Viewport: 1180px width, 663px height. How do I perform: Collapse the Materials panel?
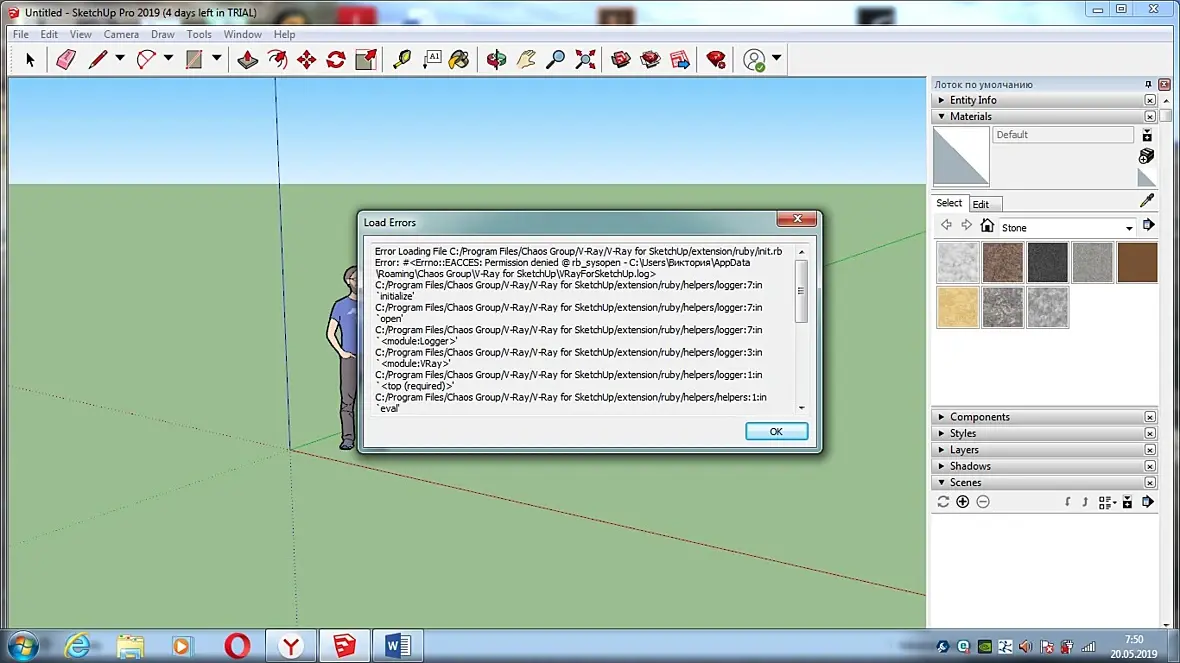click(941, 117)
